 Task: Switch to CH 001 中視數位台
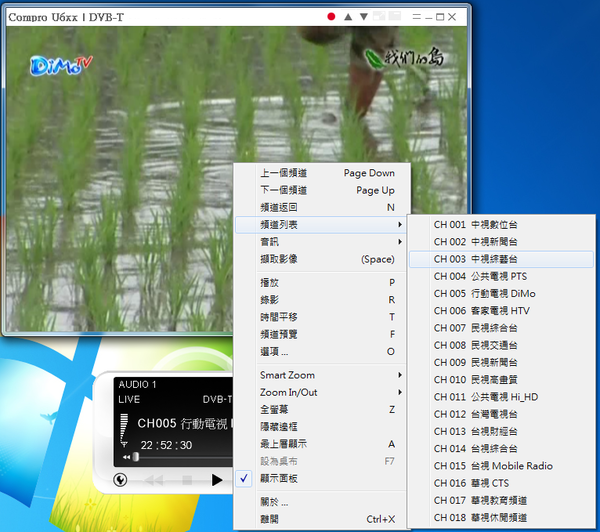(501, 225)
